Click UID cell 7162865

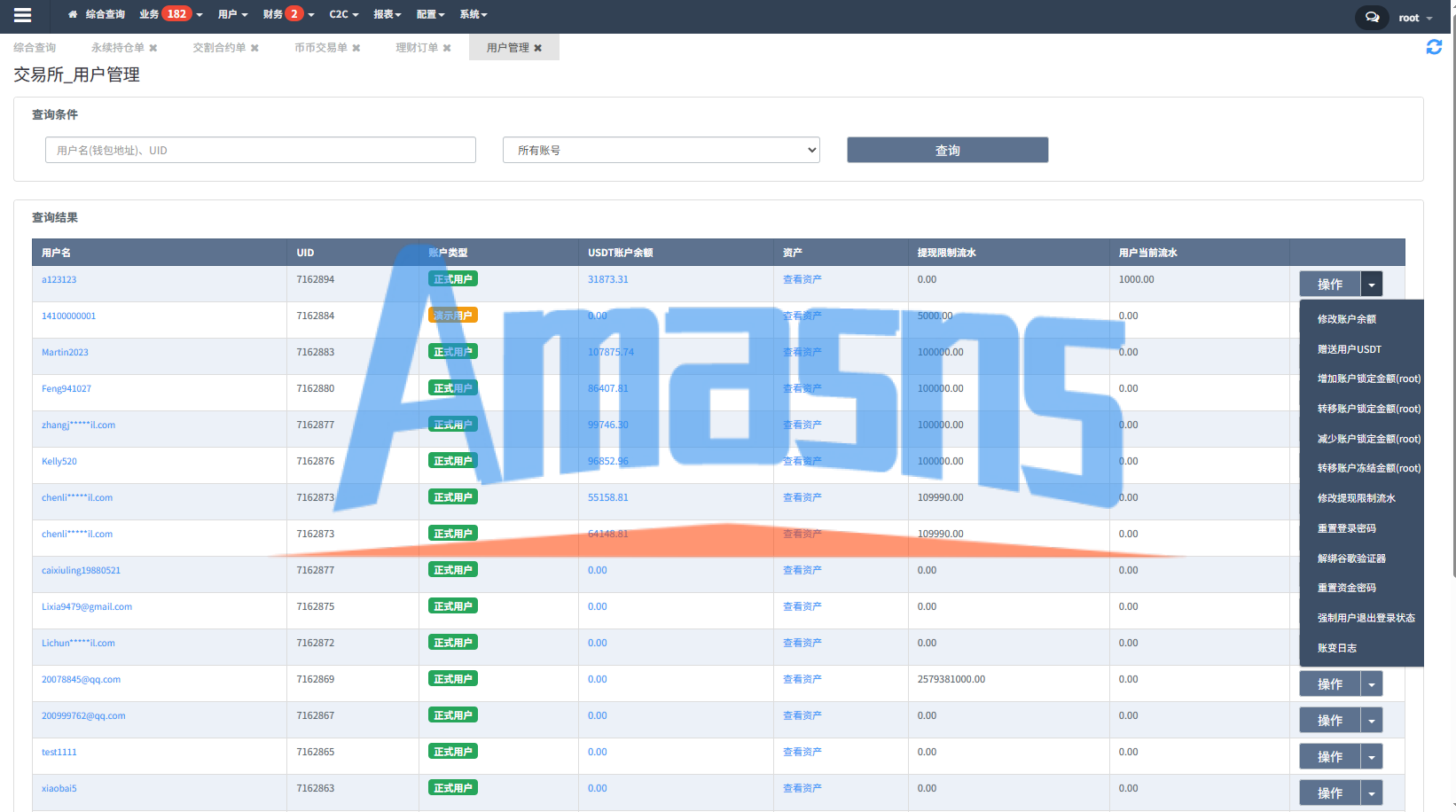click(316, 752)
